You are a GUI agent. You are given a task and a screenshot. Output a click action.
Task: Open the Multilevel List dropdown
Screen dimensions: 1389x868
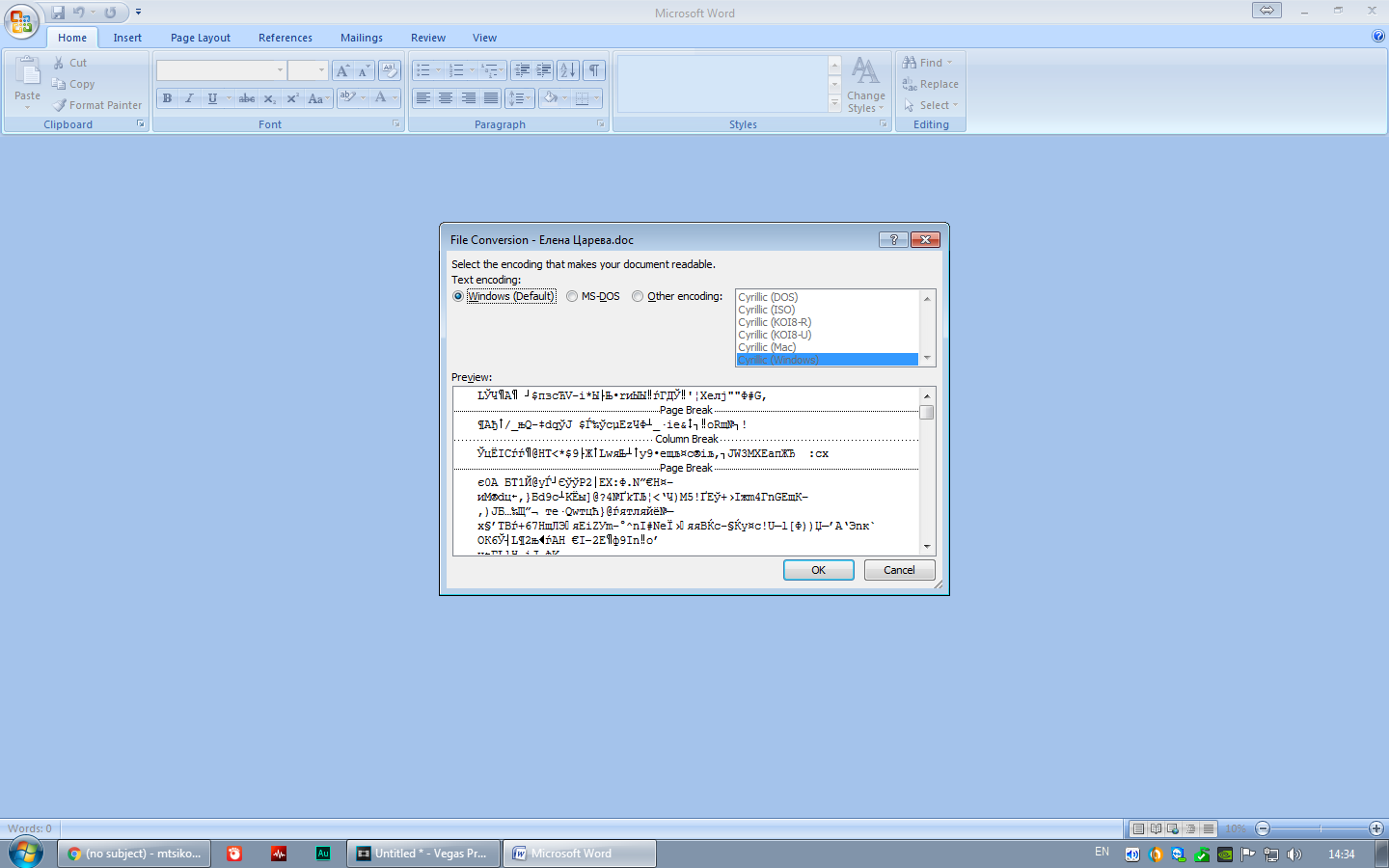pyautogui.click(x=502, y=70)
